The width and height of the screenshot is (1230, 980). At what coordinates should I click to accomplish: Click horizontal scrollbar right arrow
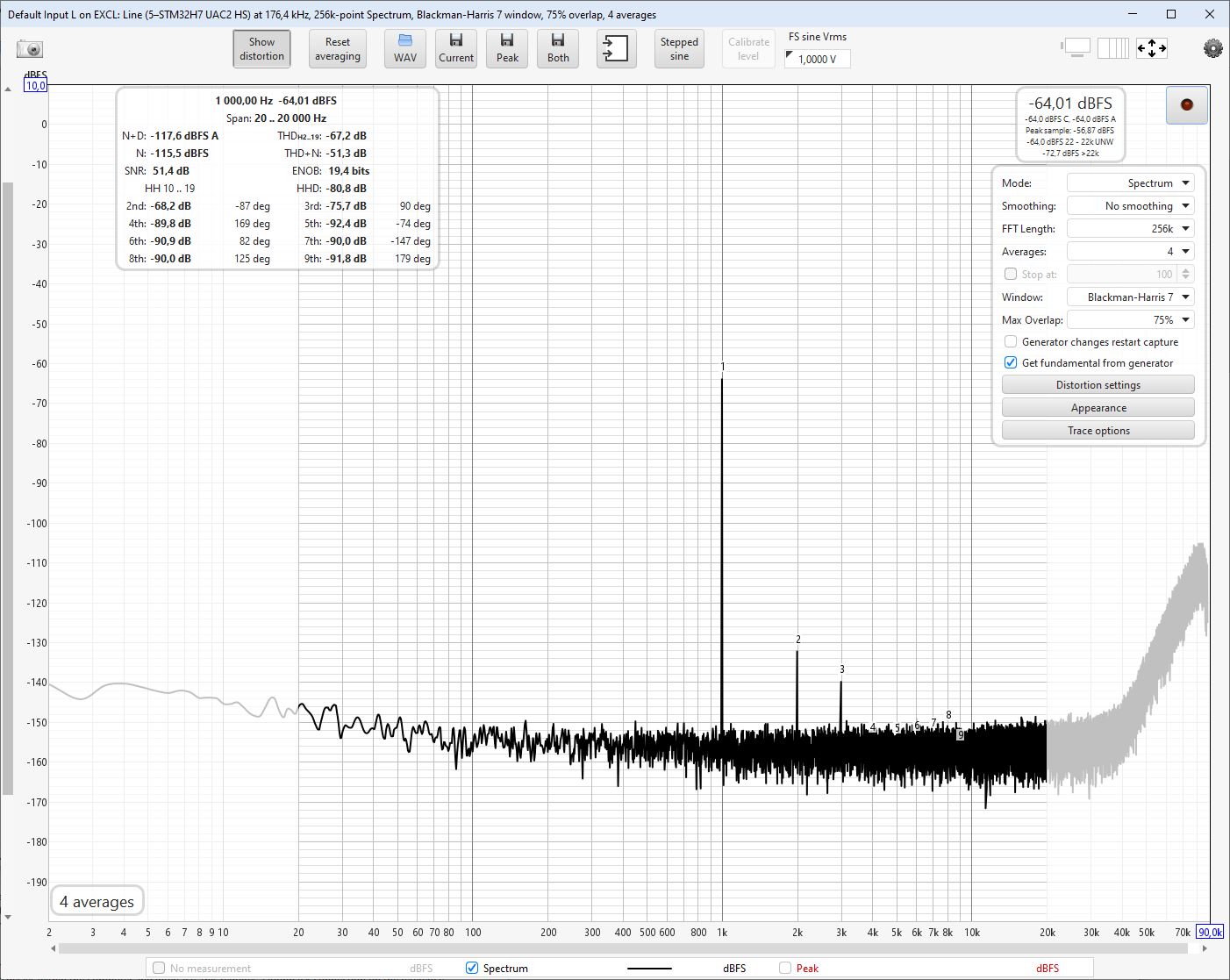1205,948
